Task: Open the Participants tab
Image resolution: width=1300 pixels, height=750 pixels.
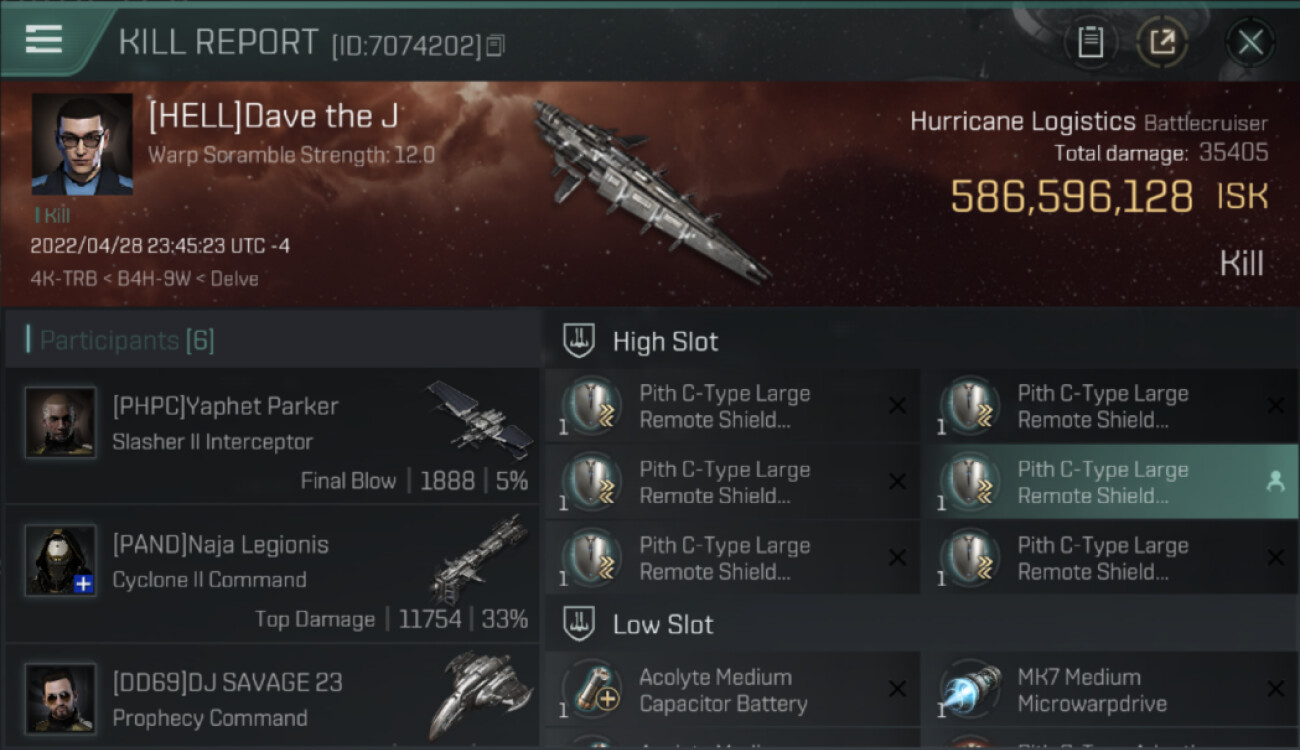Action: click(x=126, y=341)
